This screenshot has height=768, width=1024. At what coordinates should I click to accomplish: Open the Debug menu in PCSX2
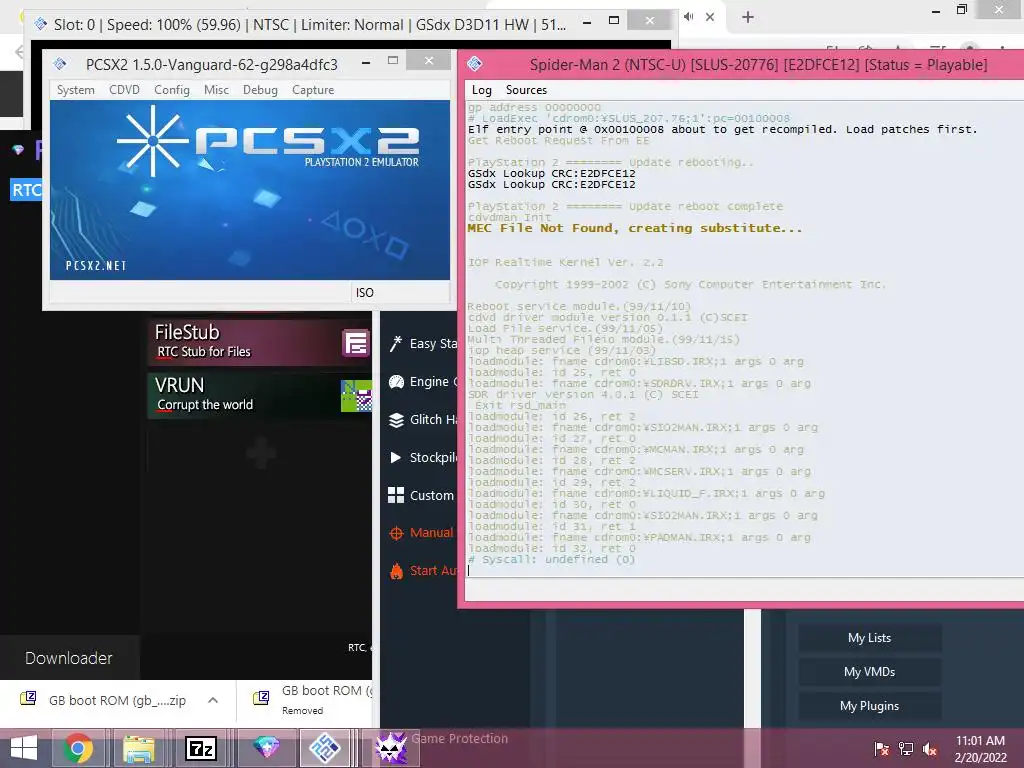(x=260, y=89)
